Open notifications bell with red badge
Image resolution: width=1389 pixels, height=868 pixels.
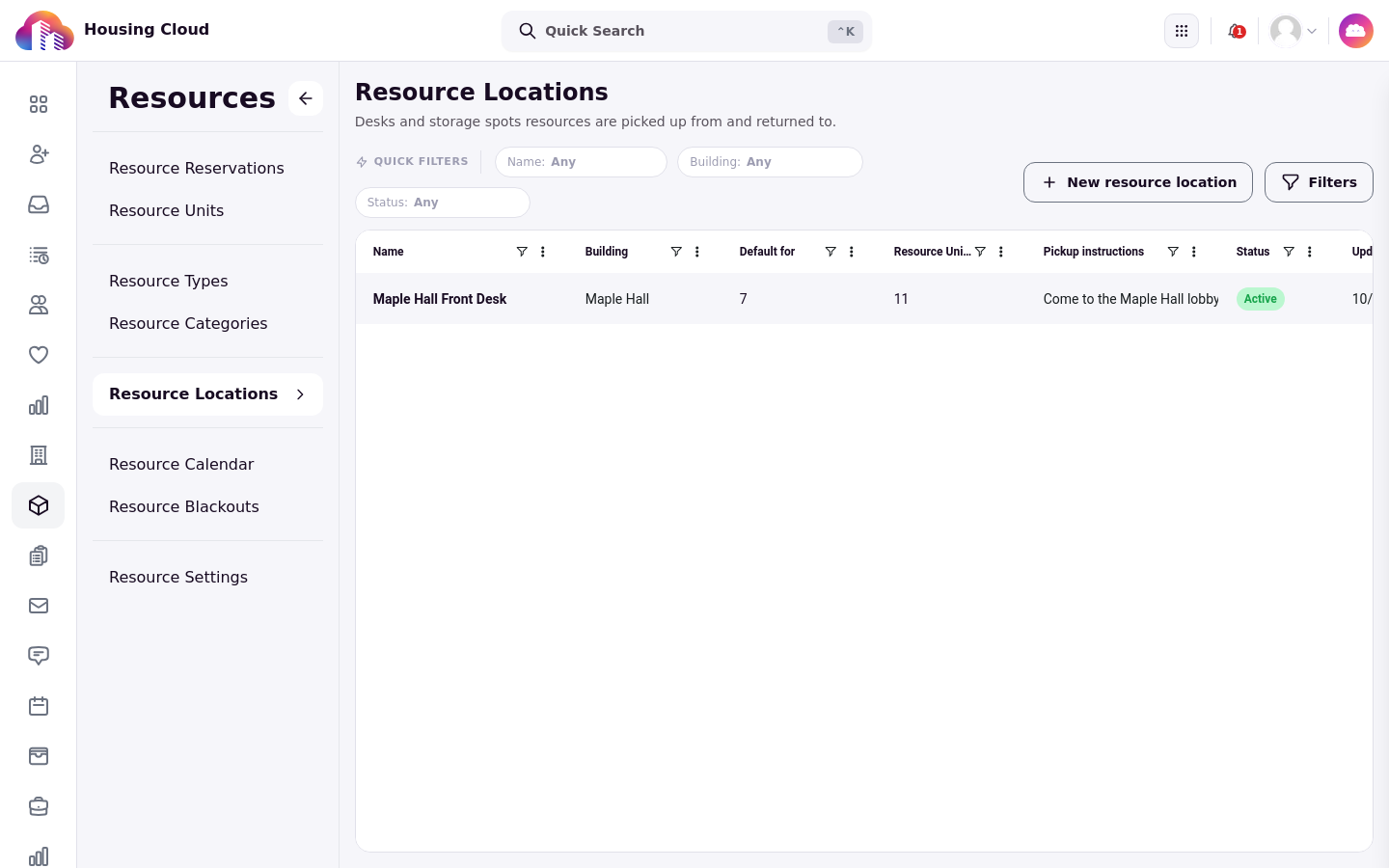click(x=1236, y=31)
